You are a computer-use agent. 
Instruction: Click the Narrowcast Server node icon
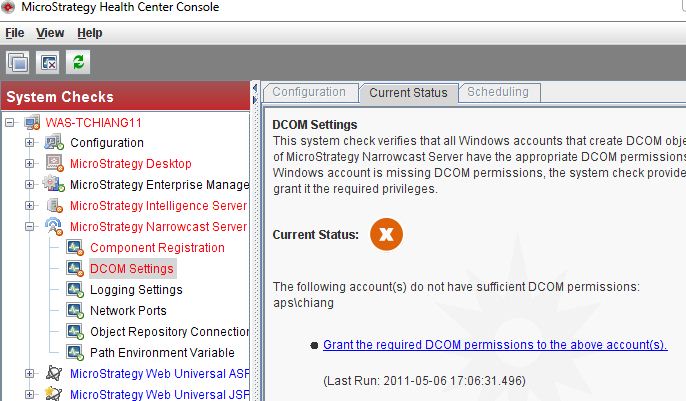click(x=53, y=227)
